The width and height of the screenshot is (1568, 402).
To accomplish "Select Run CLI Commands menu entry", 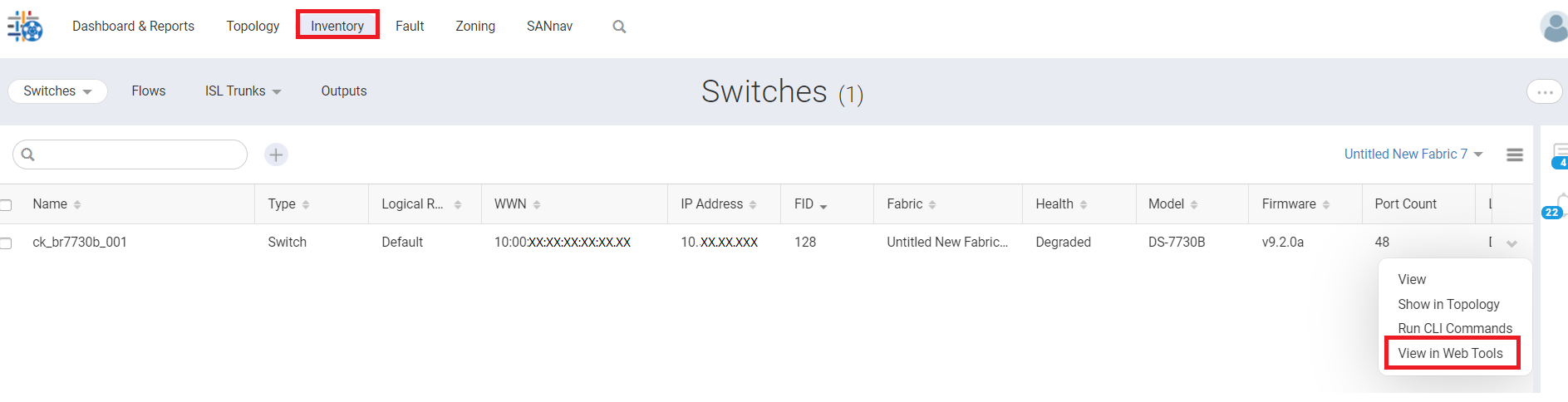I will point(1454,328).
